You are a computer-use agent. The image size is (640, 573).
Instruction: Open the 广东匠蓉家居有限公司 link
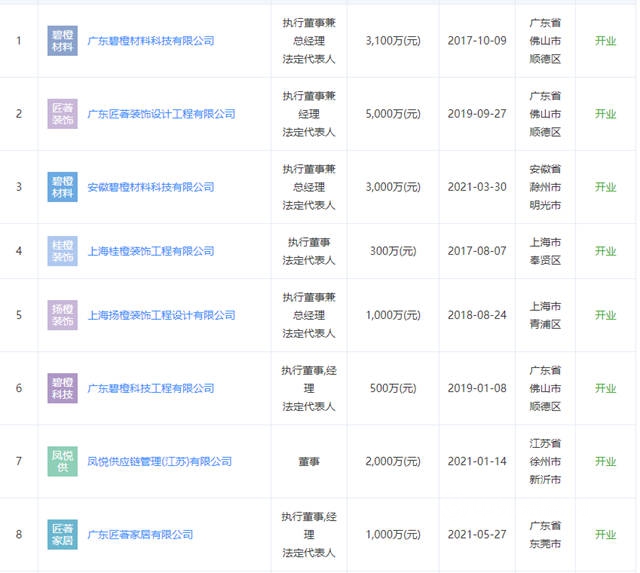(x=140, y=534)
